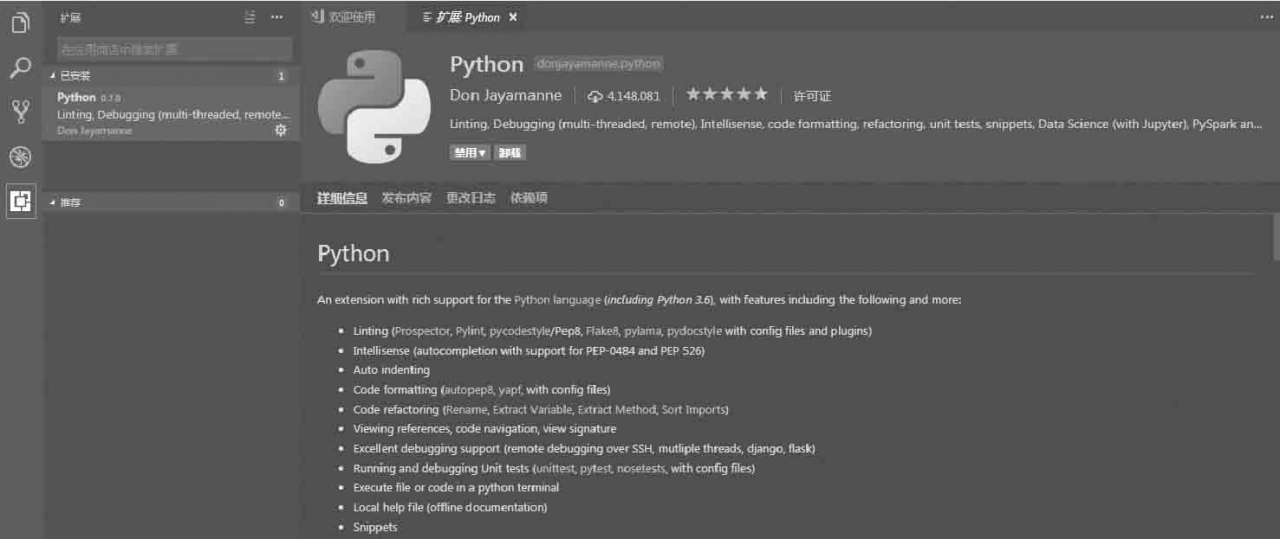This screenshot has height=539, width=1280.
Task: Switch to the 欢迎使用 tab
Action: coord(353,17)
